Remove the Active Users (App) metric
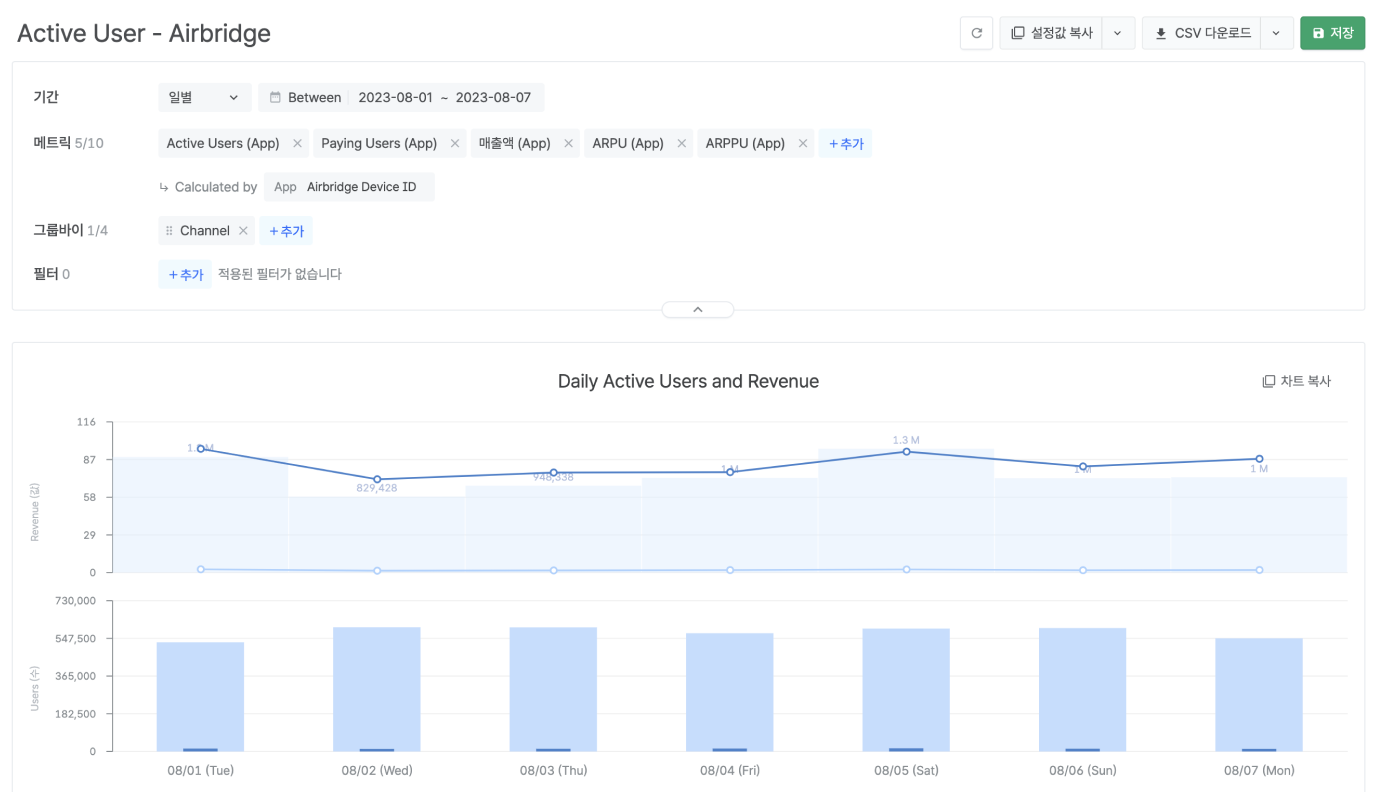This screenshot has height=800, width=1400. 297,144
